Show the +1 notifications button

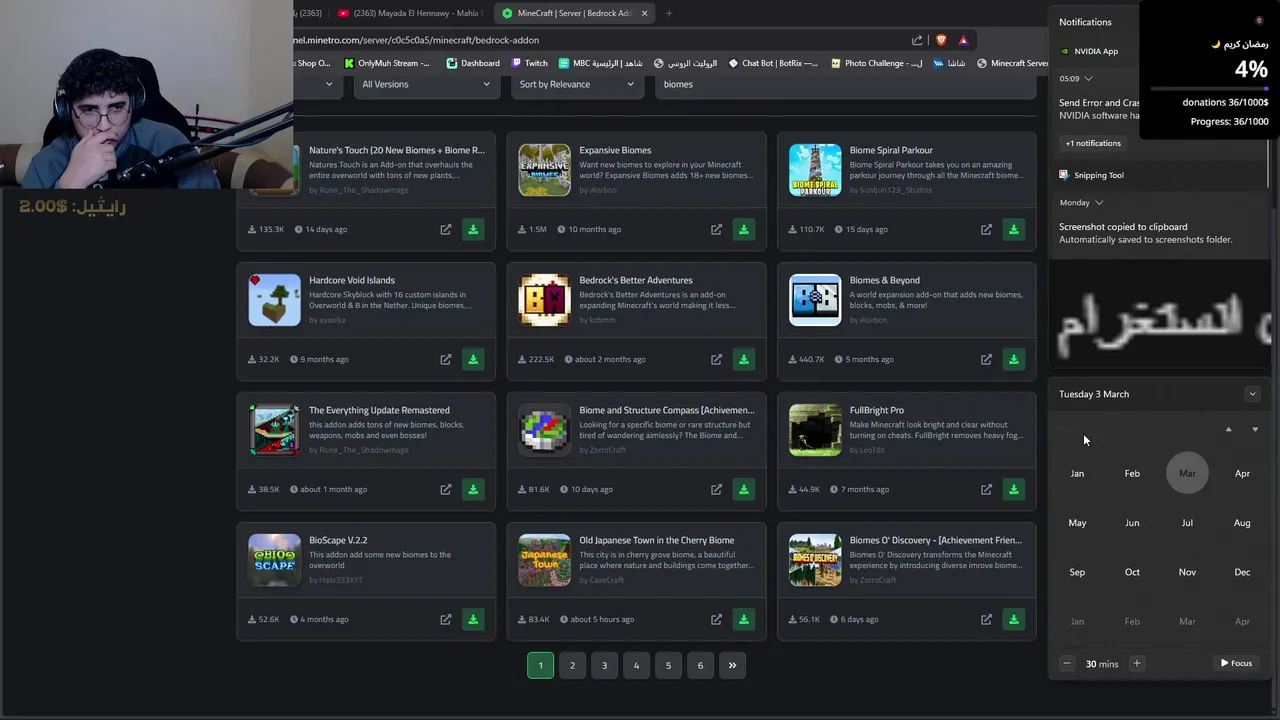pyautogui.click(x=1093, y=143)
